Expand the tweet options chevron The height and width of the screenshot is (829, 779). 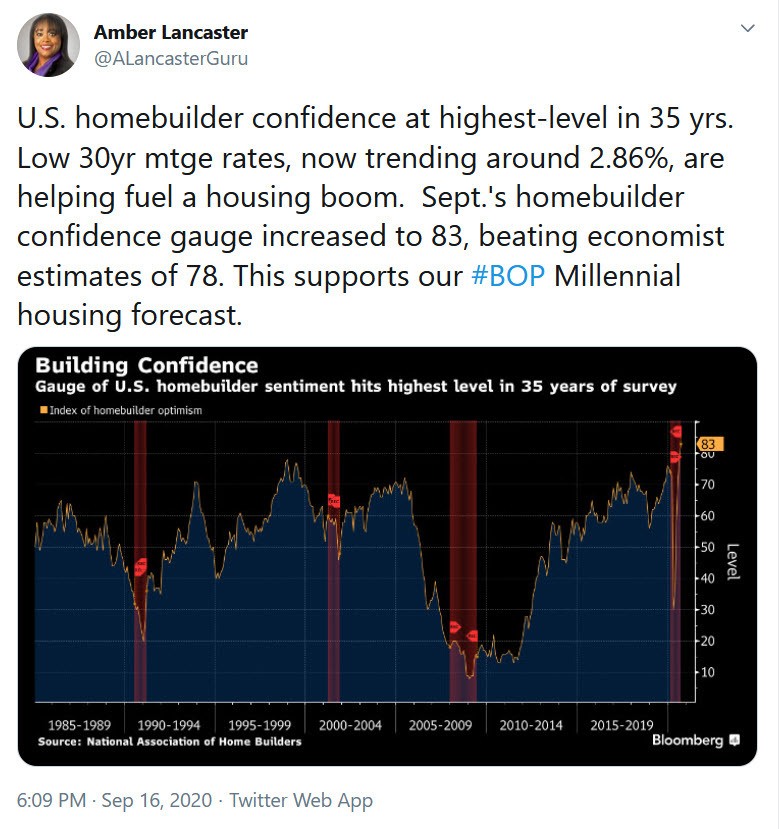746,29
